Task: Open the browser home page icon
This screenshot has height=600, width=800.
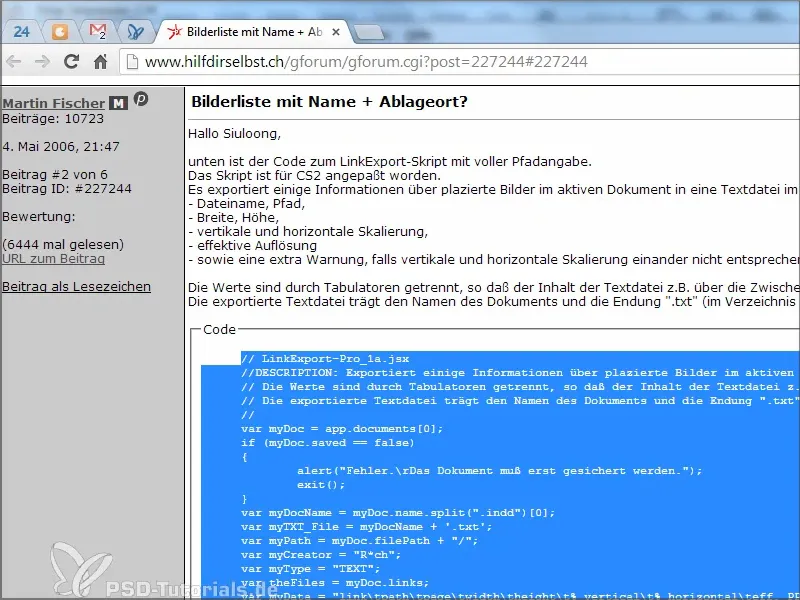Action: (x=101, y=62)
